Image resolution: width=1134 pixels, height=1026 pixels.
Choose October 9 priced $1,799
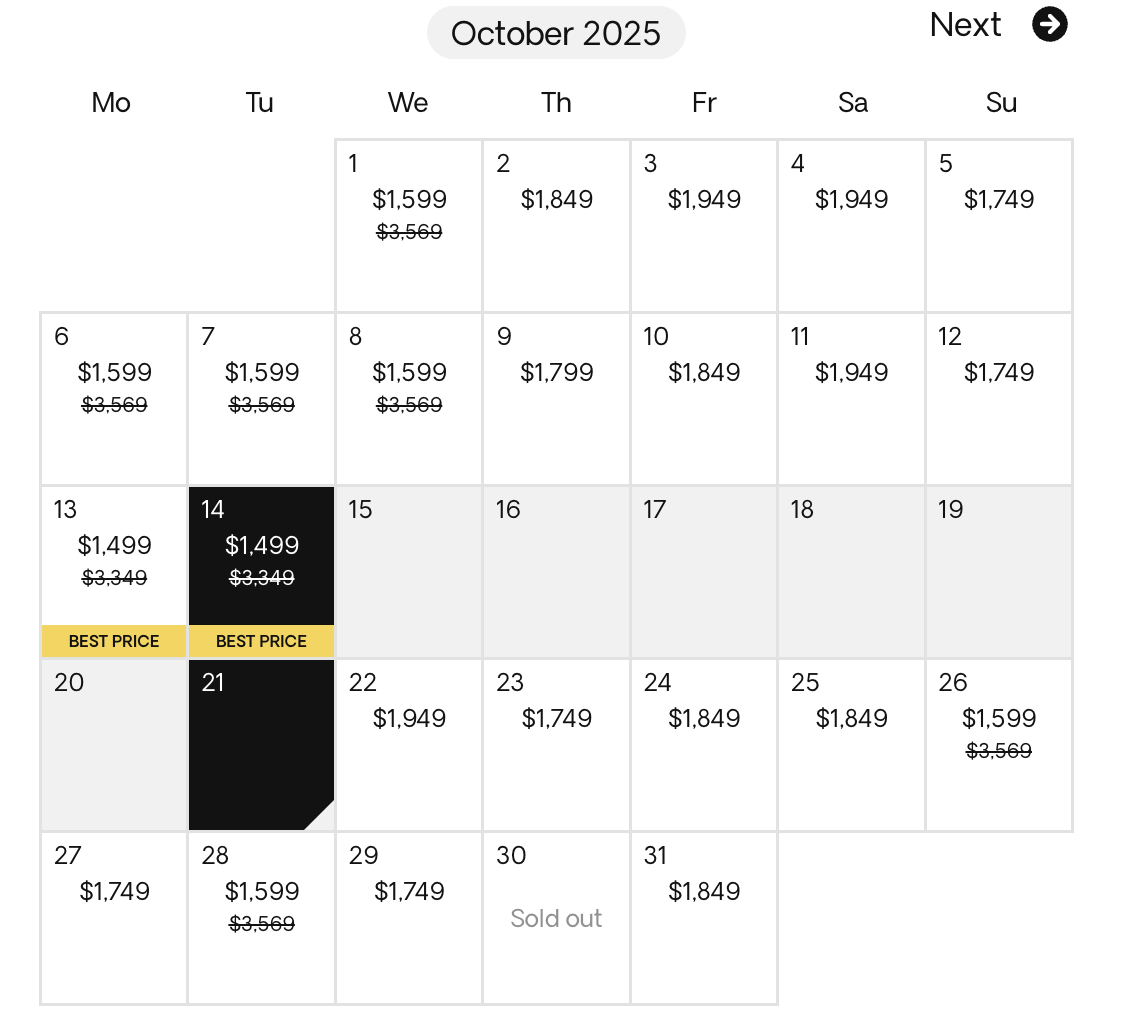(x=556, y=399)
